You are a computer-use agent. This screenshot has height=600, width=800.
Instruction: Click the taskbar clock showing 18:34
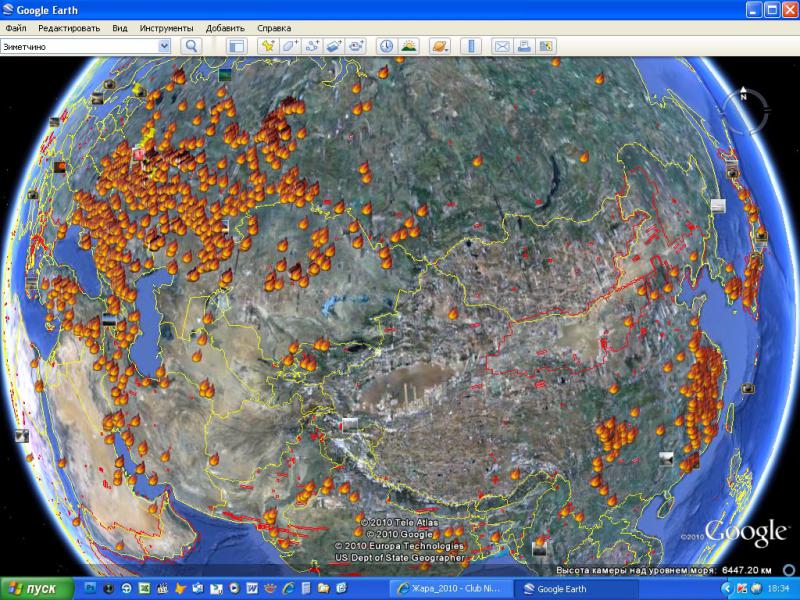(778, 589)
